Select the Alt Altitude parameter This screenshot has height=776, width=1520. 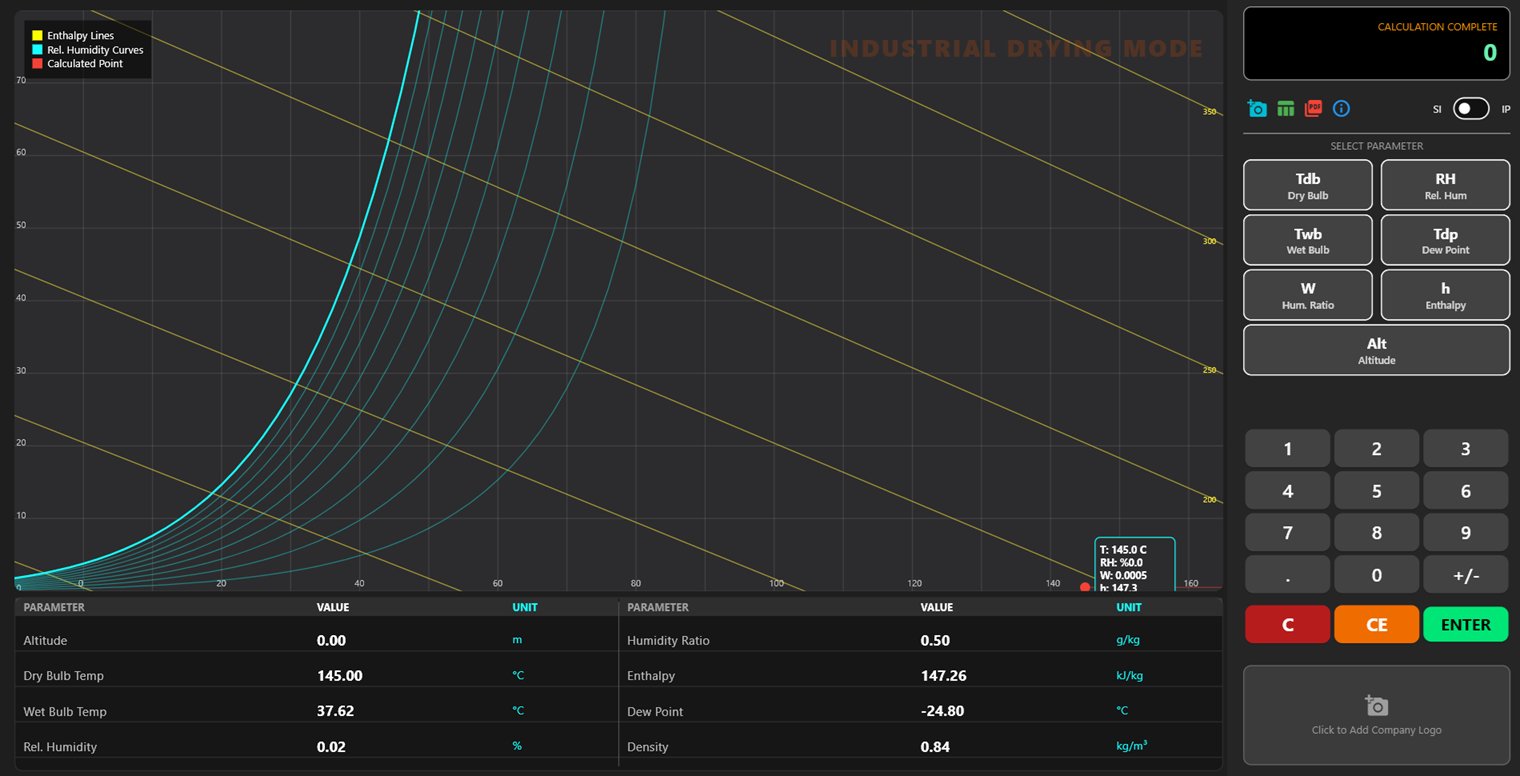(1376, 350)
